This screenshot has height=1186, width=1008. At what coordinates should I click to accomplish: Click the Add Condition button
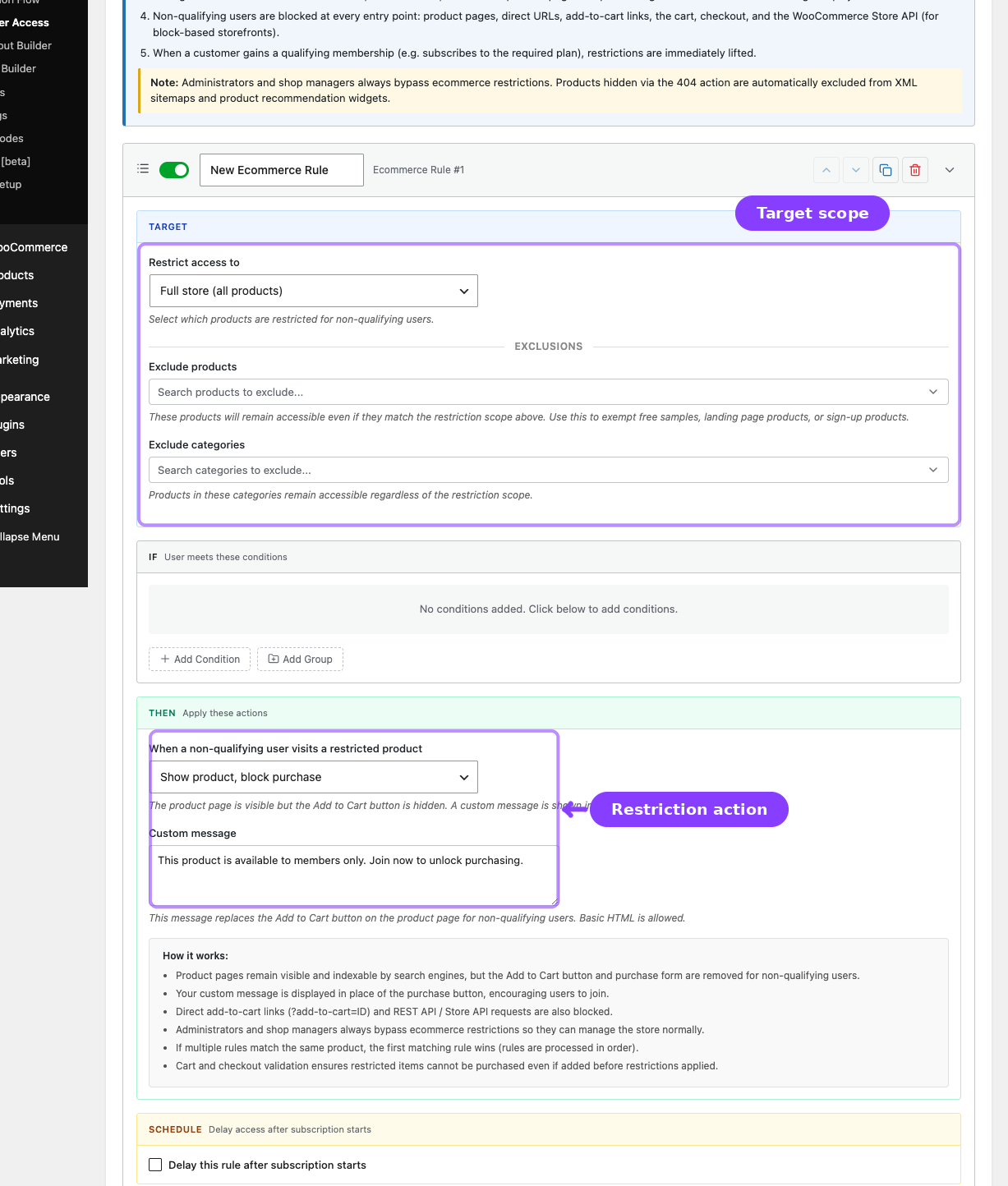(200, 659)
